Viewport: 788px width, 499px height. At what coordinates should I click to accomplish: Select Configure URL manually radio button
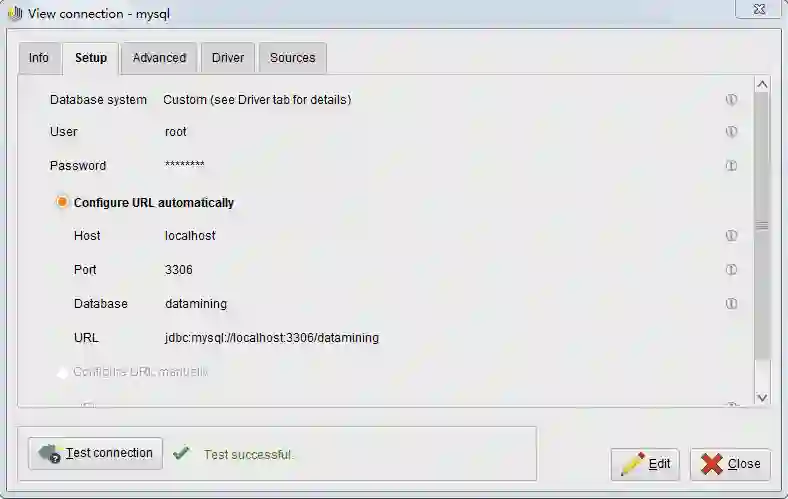[x=62, y=372]
